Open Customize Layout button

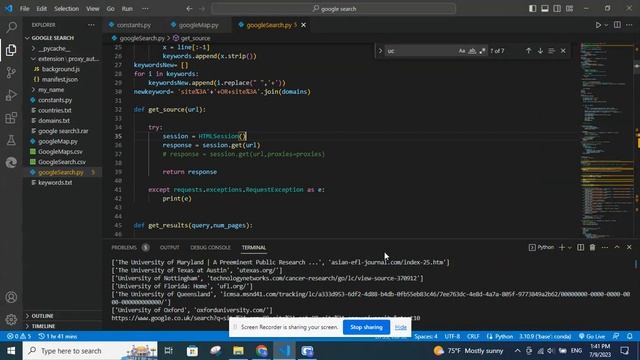tap(569, 9)
